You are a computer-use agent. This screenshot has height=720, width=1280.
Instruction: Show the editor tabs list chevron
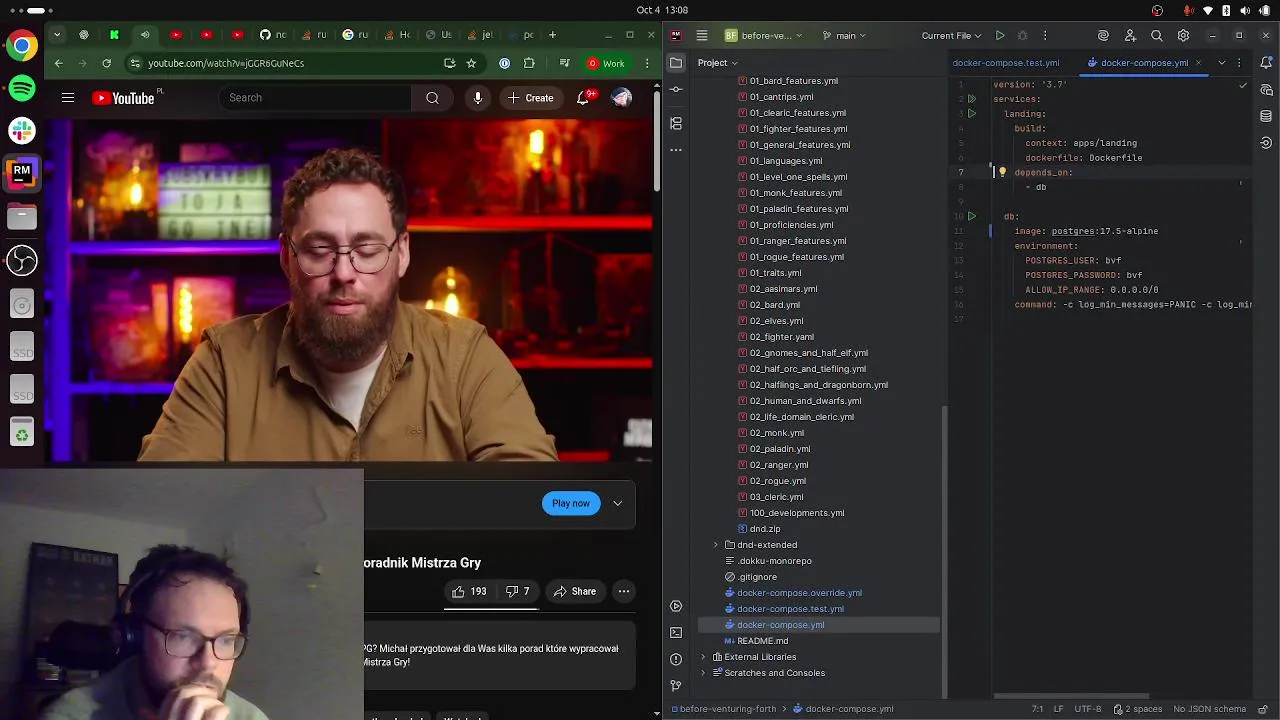1221,63
